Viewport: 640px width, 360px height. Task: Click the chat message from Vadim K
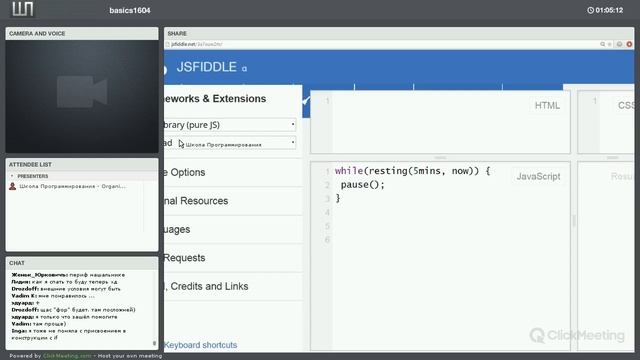pos(53,296)
